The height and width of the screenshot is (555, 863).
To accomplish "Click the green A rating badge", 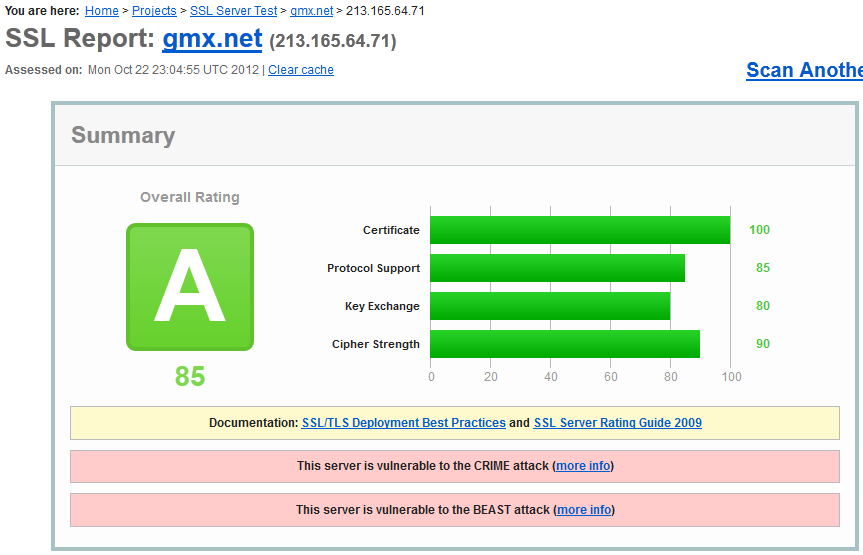I will 190,287.
